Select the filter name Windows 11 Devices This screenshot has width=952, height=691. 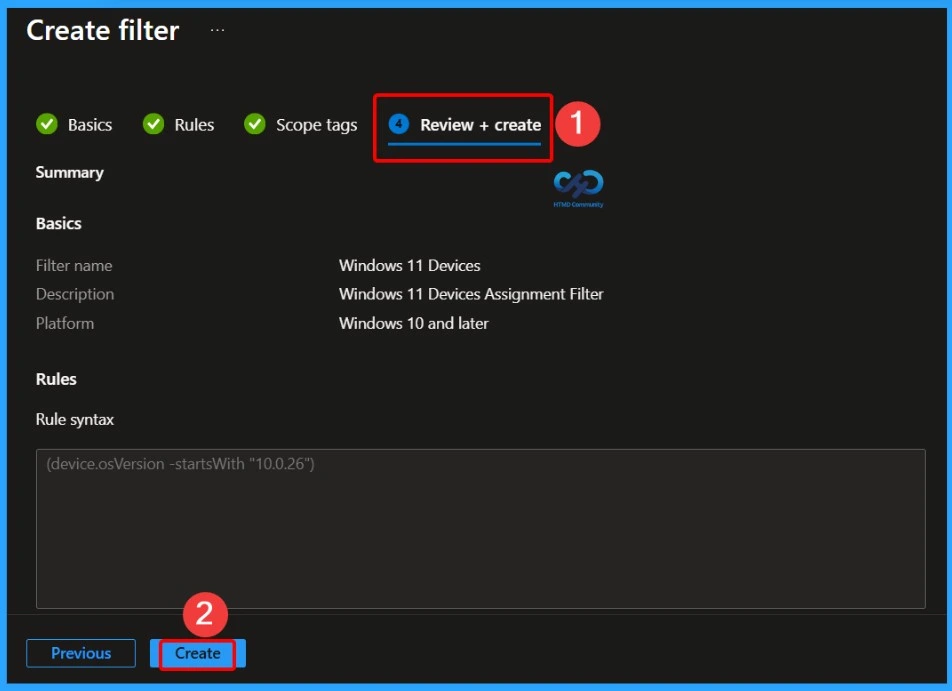coord(410,265)
